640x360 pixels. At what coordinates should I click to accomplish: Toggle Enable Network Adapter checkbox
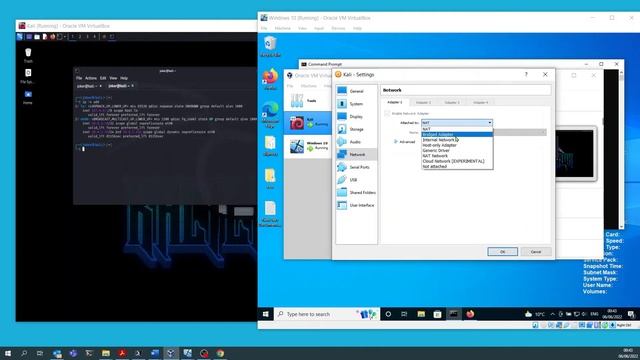(x=387, y=113)
